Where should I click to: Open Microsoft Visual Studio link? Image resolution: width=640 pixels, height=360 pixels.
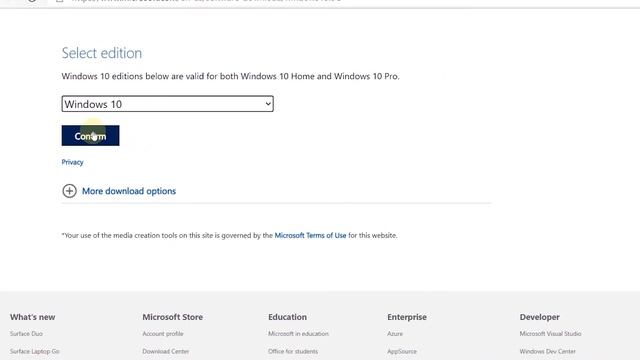point(550,333)
